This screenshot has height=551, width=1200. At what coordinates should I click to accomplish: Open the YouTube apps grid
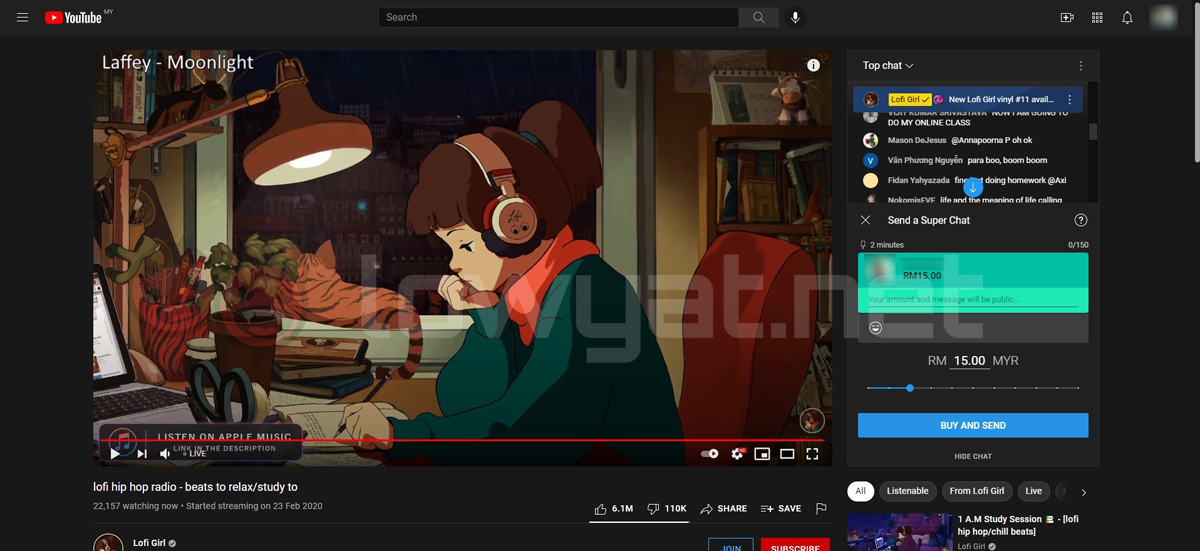click(x=1097, y=17)
